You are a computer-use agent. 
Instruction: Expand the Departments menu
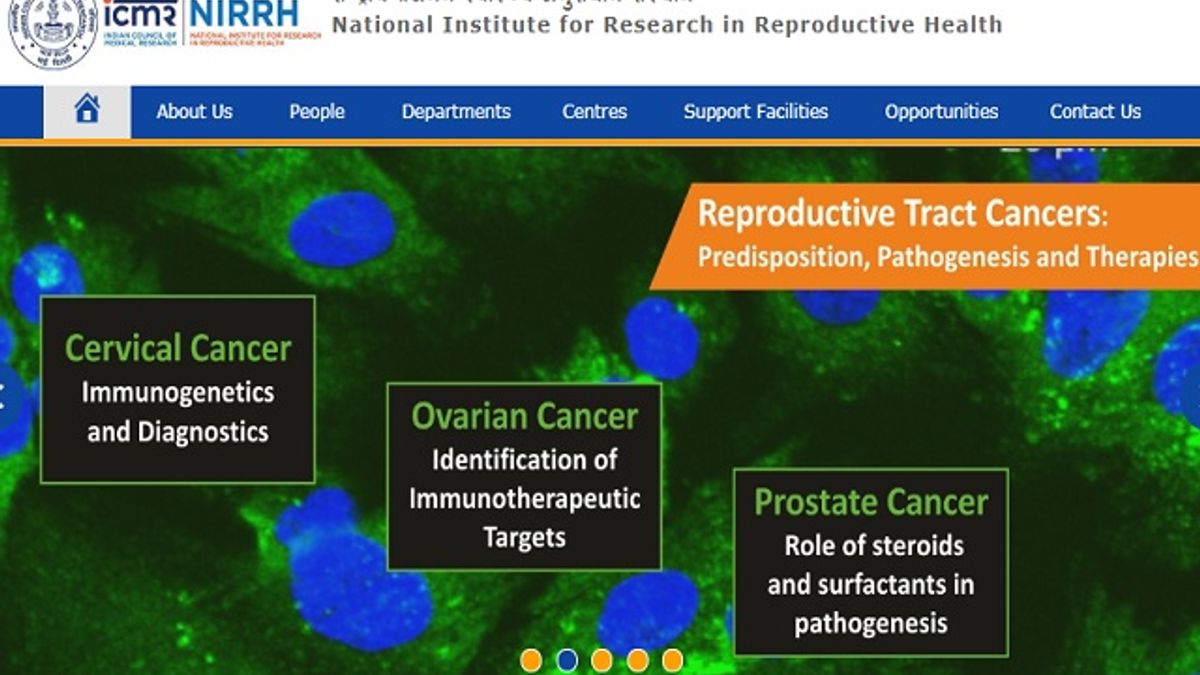tap(456, 112)
